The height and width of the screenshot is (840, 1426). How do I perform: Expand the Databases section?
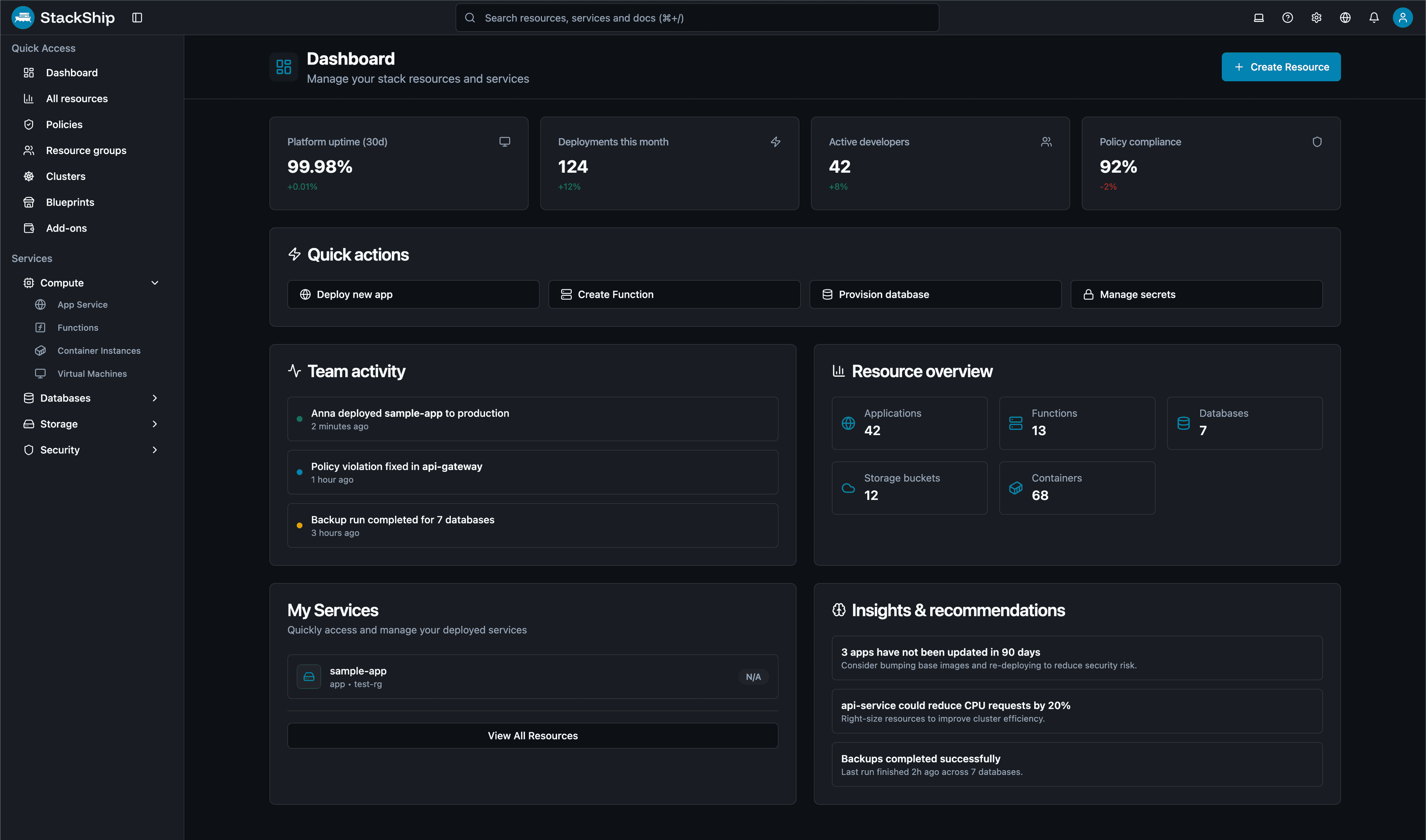point(154,398)
